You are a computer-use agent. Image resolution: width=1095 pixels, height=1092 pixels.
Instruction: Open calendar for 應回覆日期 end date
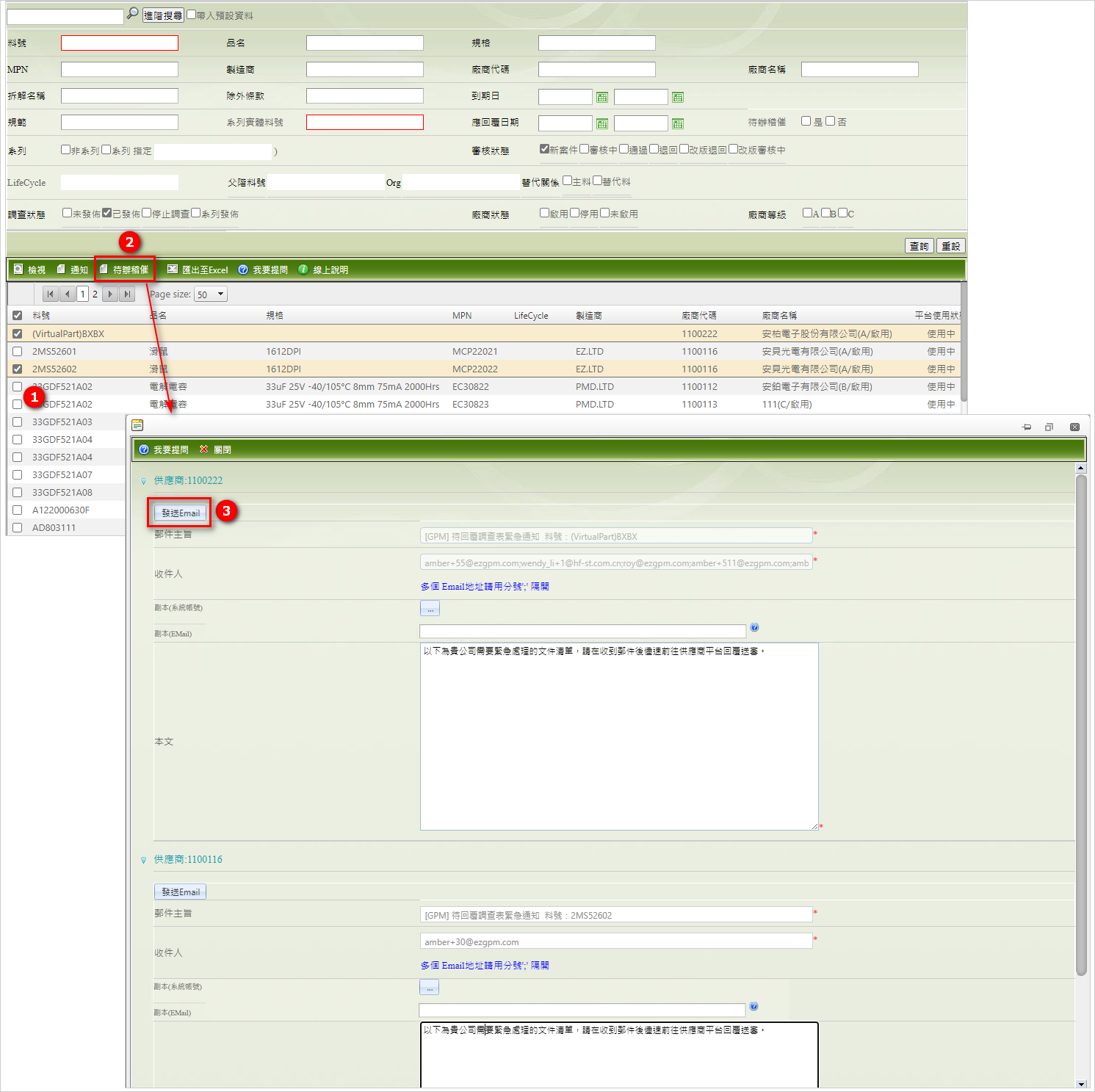point(678,123)
